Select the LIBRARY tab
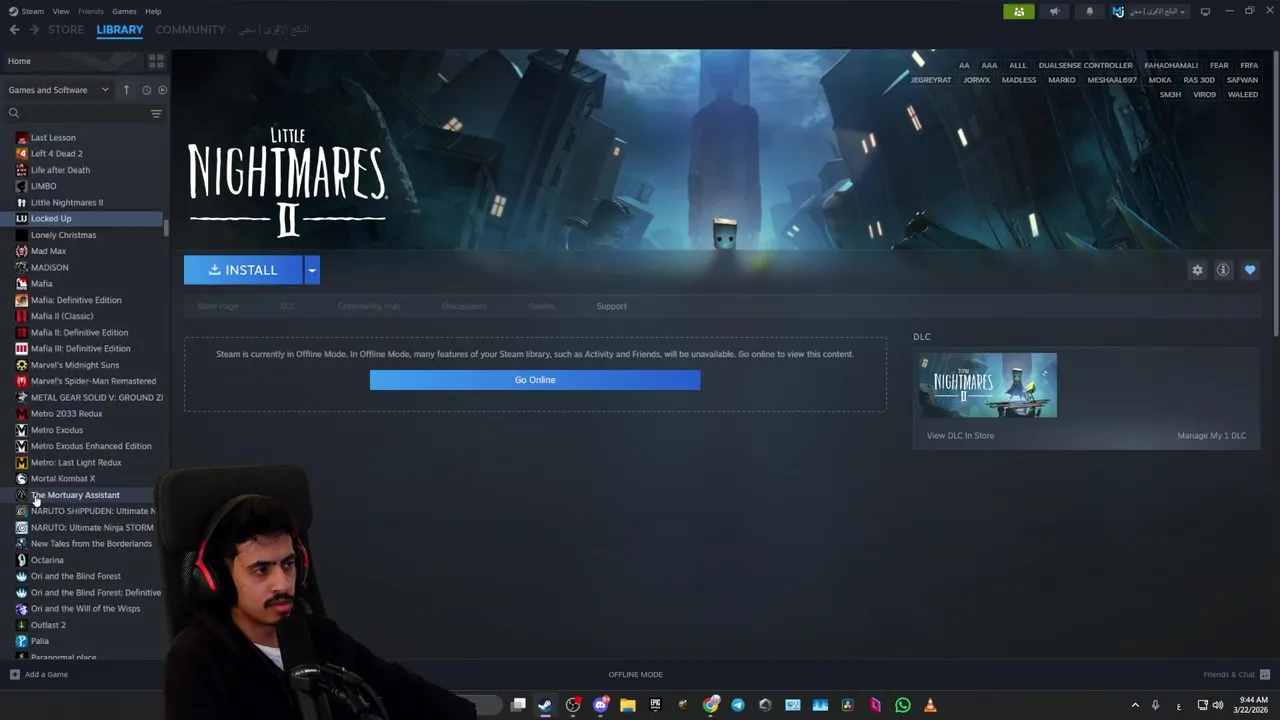The width and height of the screenshot is (1280, 720). coord(120,29)
